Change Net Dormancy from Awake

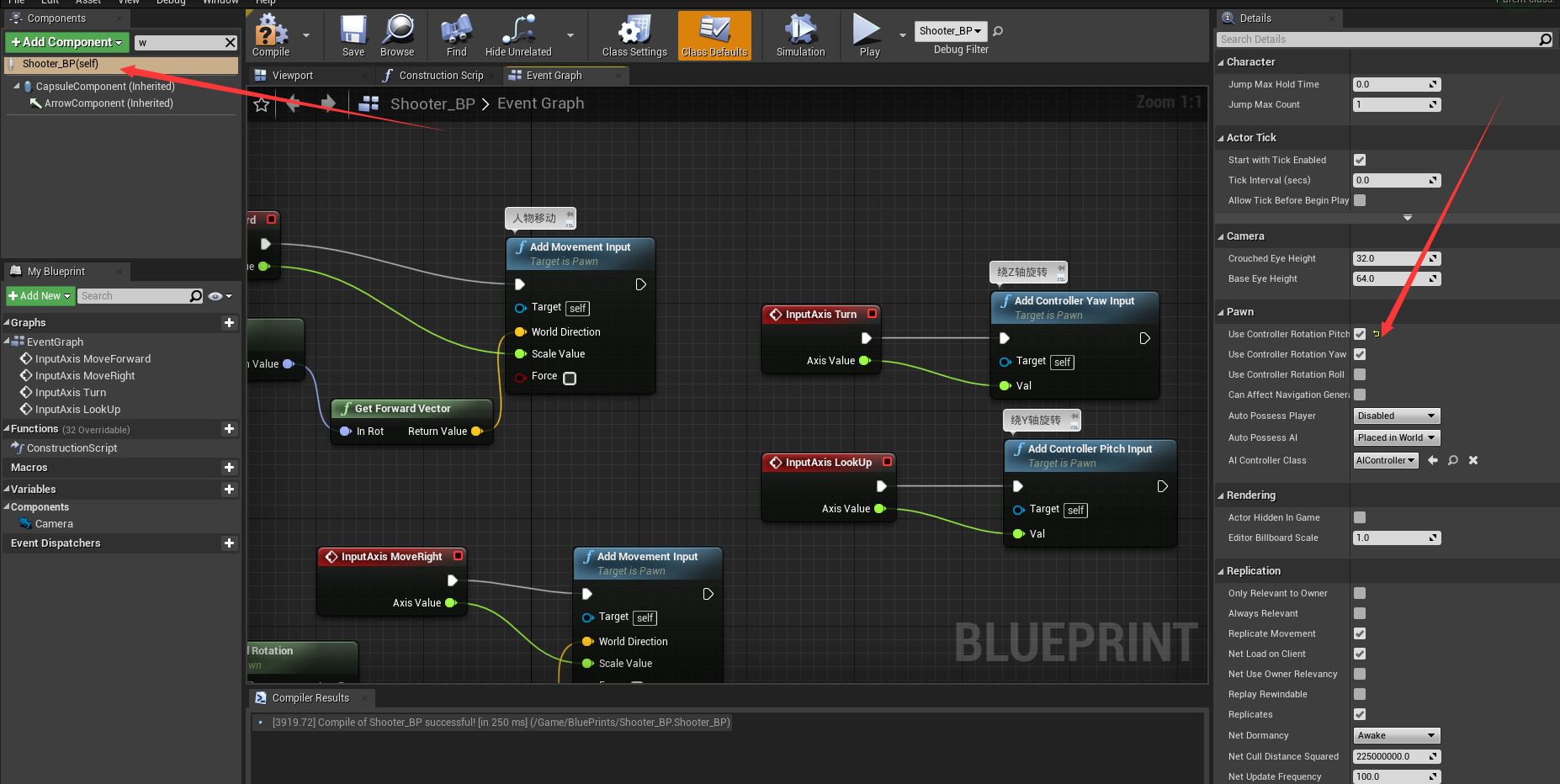pos(1396,735)
